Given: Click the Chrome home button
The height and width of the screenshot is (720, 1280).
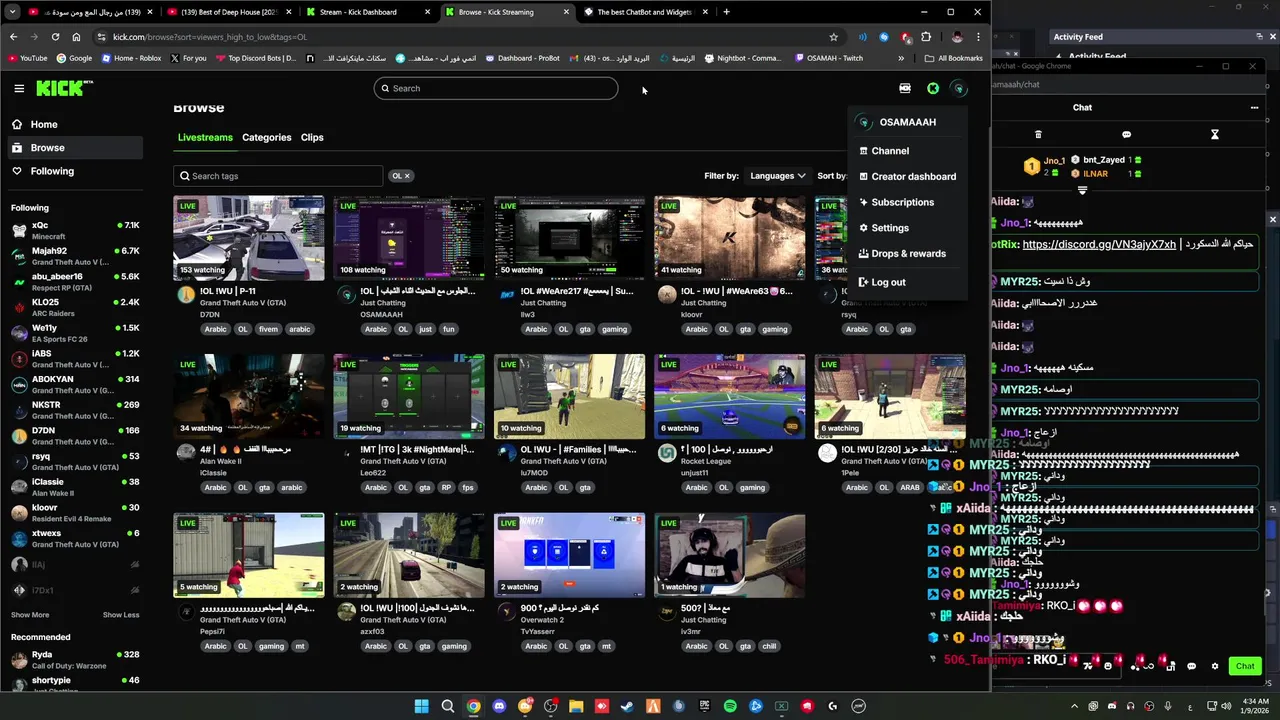Looking at the screenshot, I should pyautogui.click(x=76, y=37).
